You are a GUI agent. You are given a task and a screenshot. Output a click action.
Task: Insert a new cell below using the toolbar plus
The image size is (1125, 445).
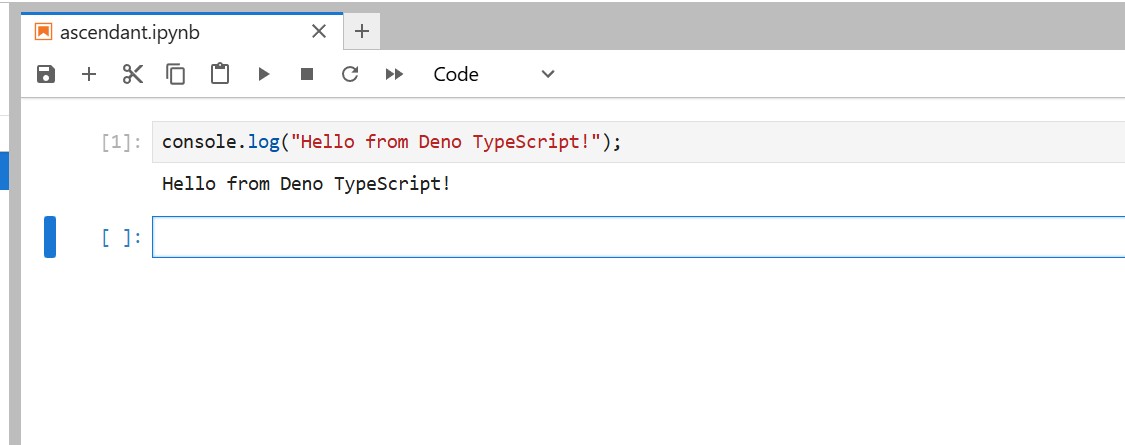pyautogui.click(x=89, y=74)
